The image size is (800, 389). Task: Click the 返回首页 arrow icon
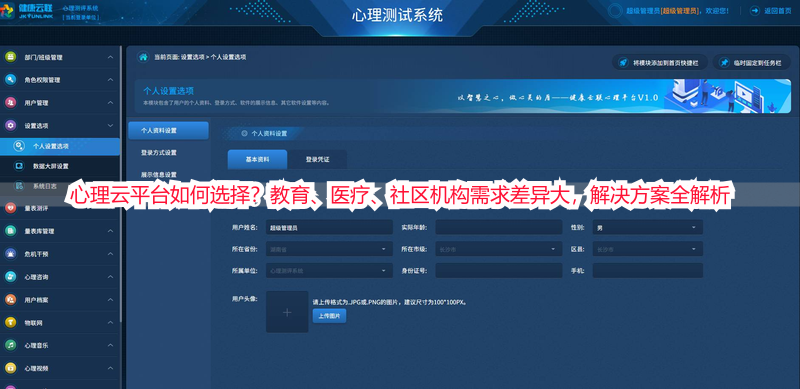[754, 11]
